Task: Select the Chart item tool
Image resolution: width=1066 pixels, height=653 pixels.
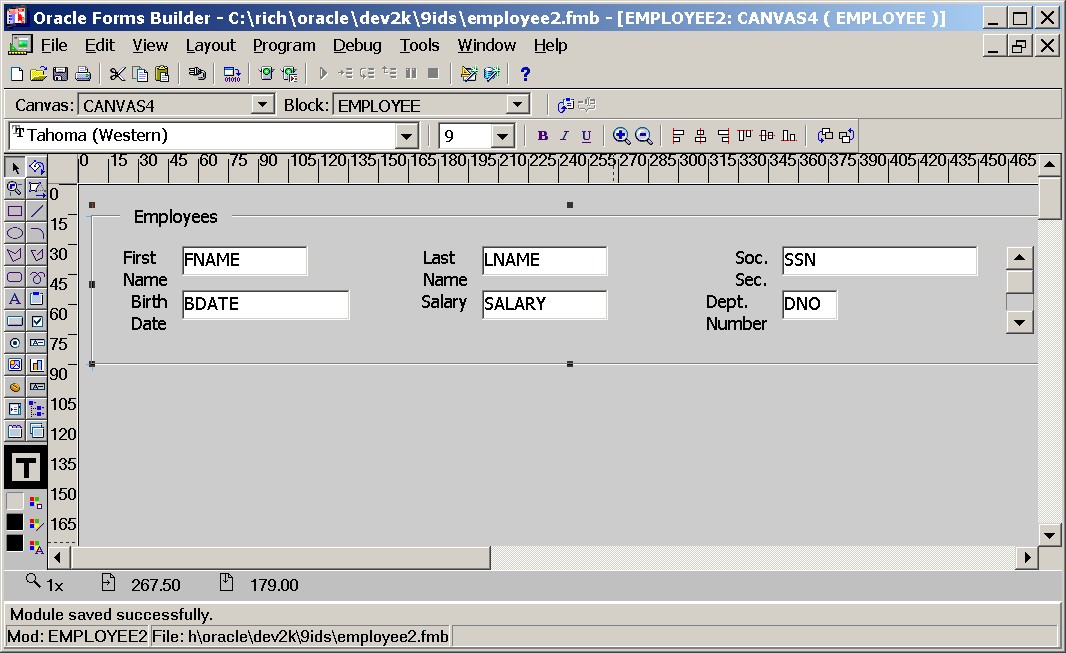Action: (x=37, y=365)
